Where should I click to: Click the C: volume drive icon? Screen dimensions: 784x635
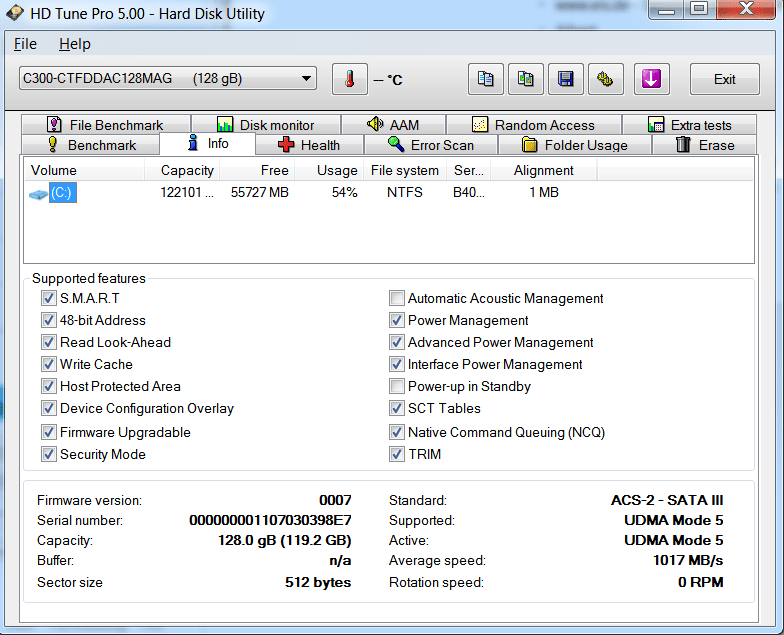pos(38,194)
